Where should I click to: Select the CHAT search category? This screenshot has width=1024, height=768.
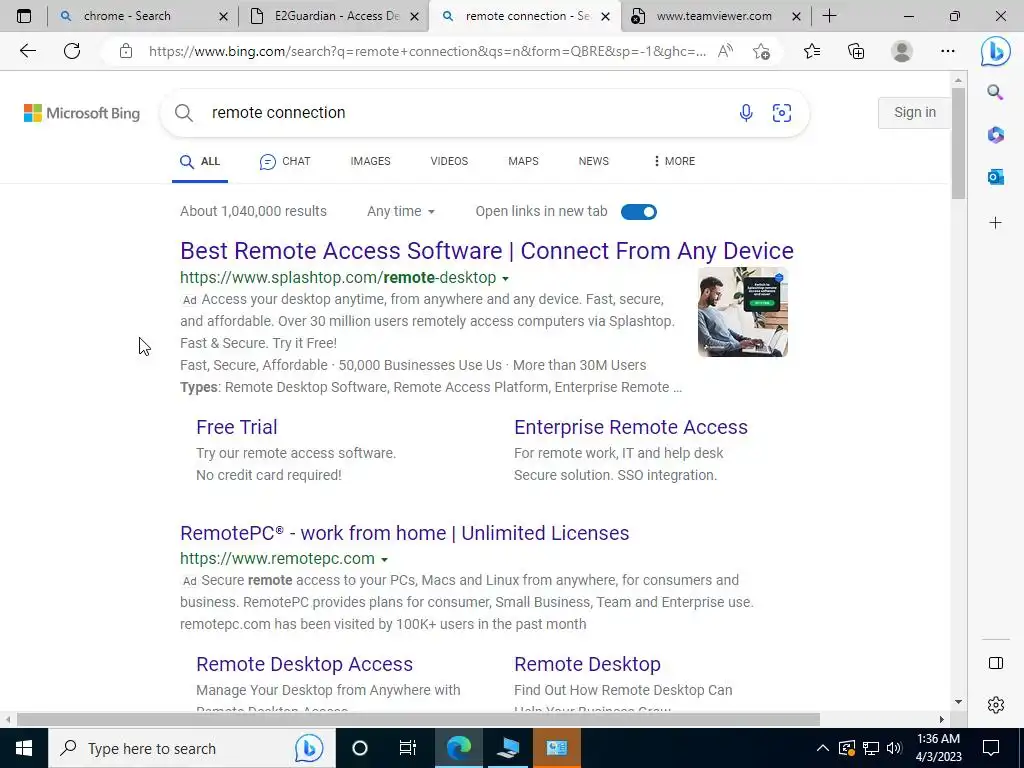285,161
